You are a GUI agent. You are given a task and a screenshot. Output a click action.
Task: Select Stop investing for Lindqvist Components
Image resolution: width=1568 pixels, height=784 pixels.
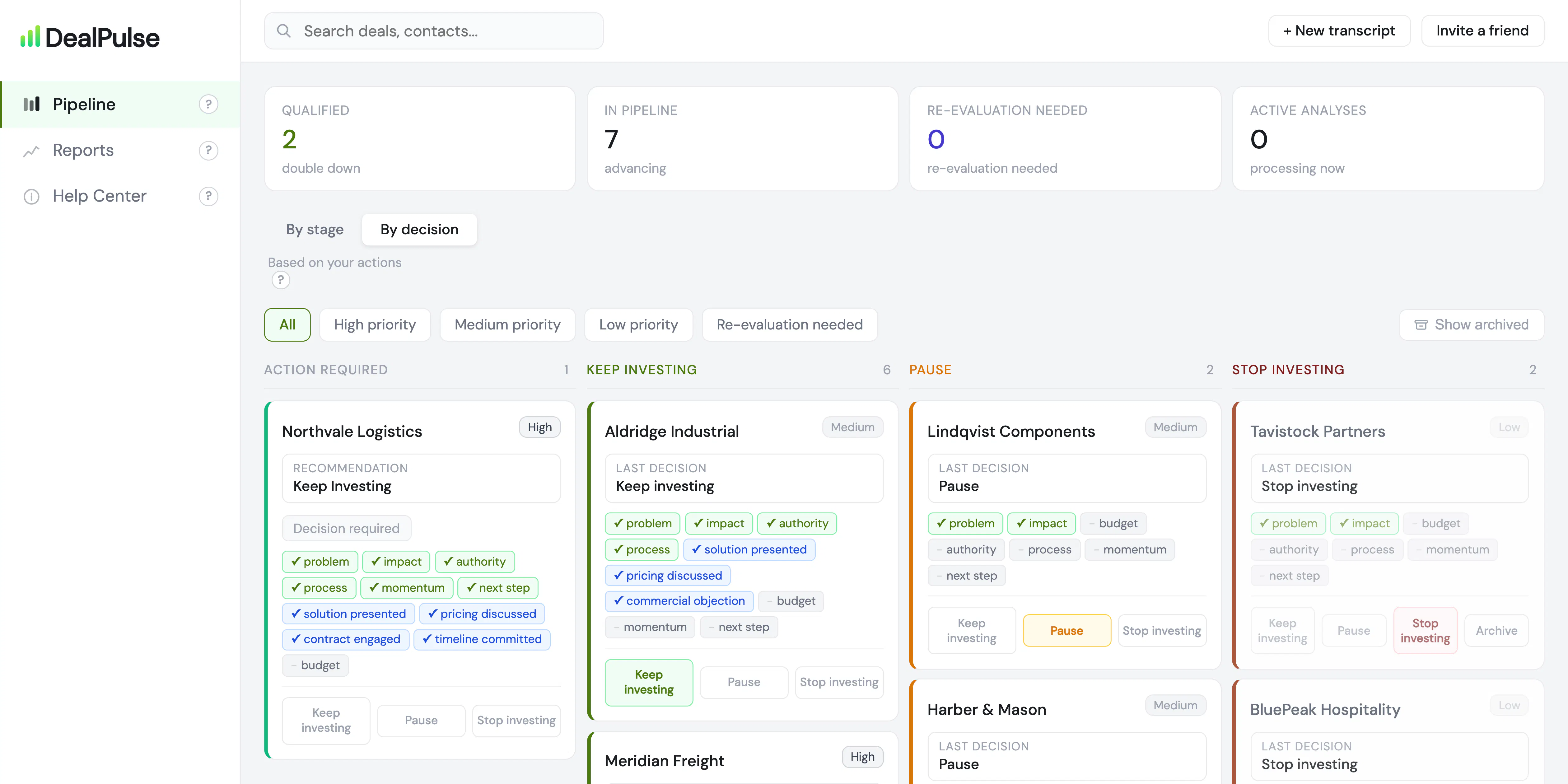[1161, 631]
